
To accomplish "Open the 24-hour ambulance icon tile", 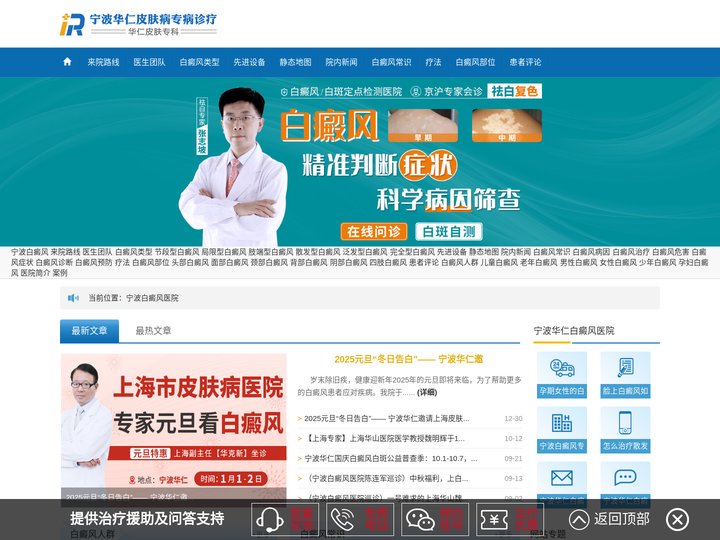I will pyautogui.click(x=562, y=375).
